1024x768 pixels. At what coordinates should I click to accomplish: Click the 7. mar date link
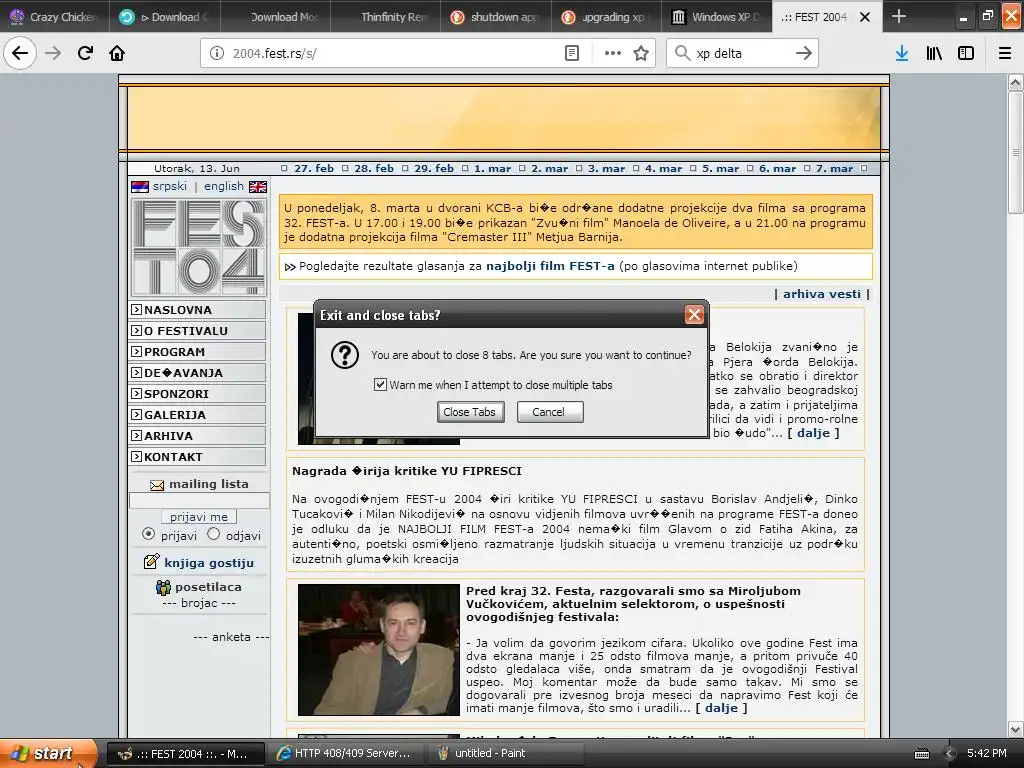(x=834, y=168)
